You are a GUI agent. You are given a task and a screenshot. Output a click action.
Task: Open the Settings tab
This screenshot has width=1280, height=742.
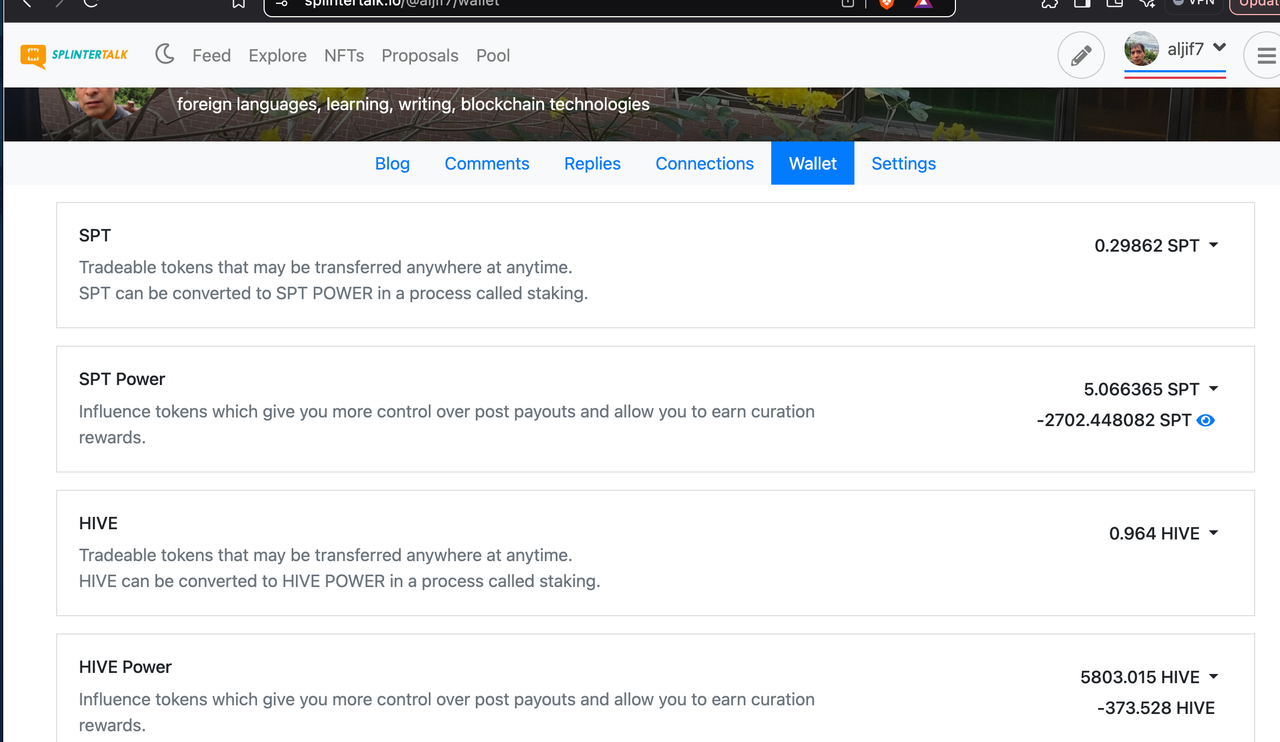tap(903, 163)
